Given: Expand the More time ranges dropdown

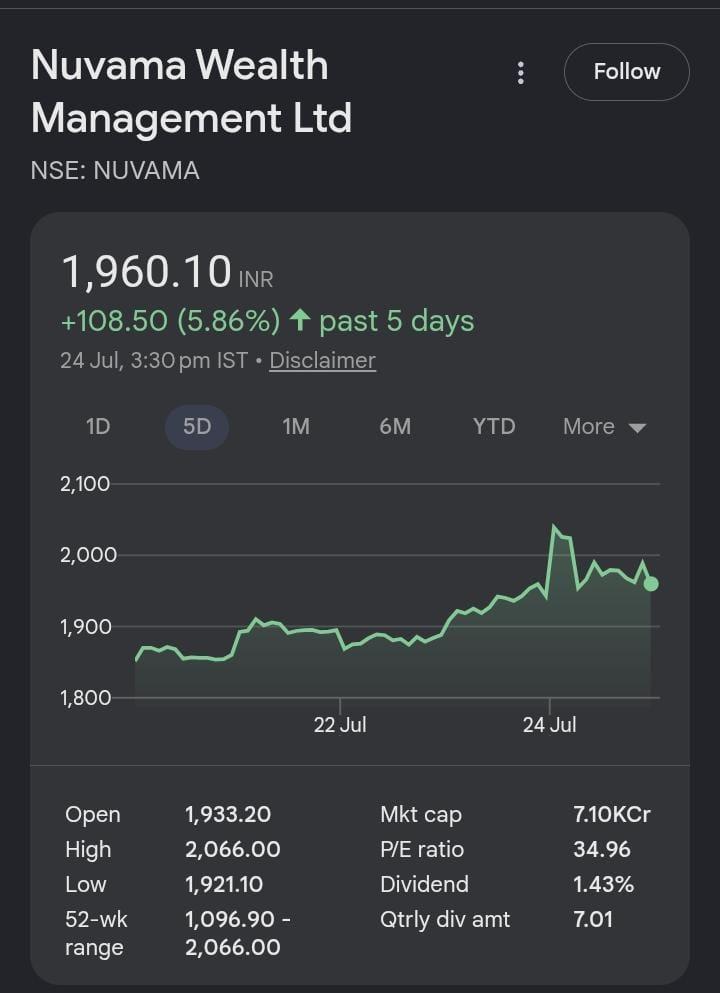Looking at the screenshot, I should (x=604, y=427).
